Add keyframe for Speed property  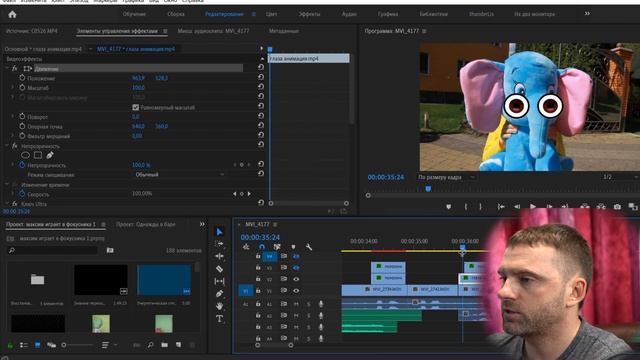pos(242,194)
